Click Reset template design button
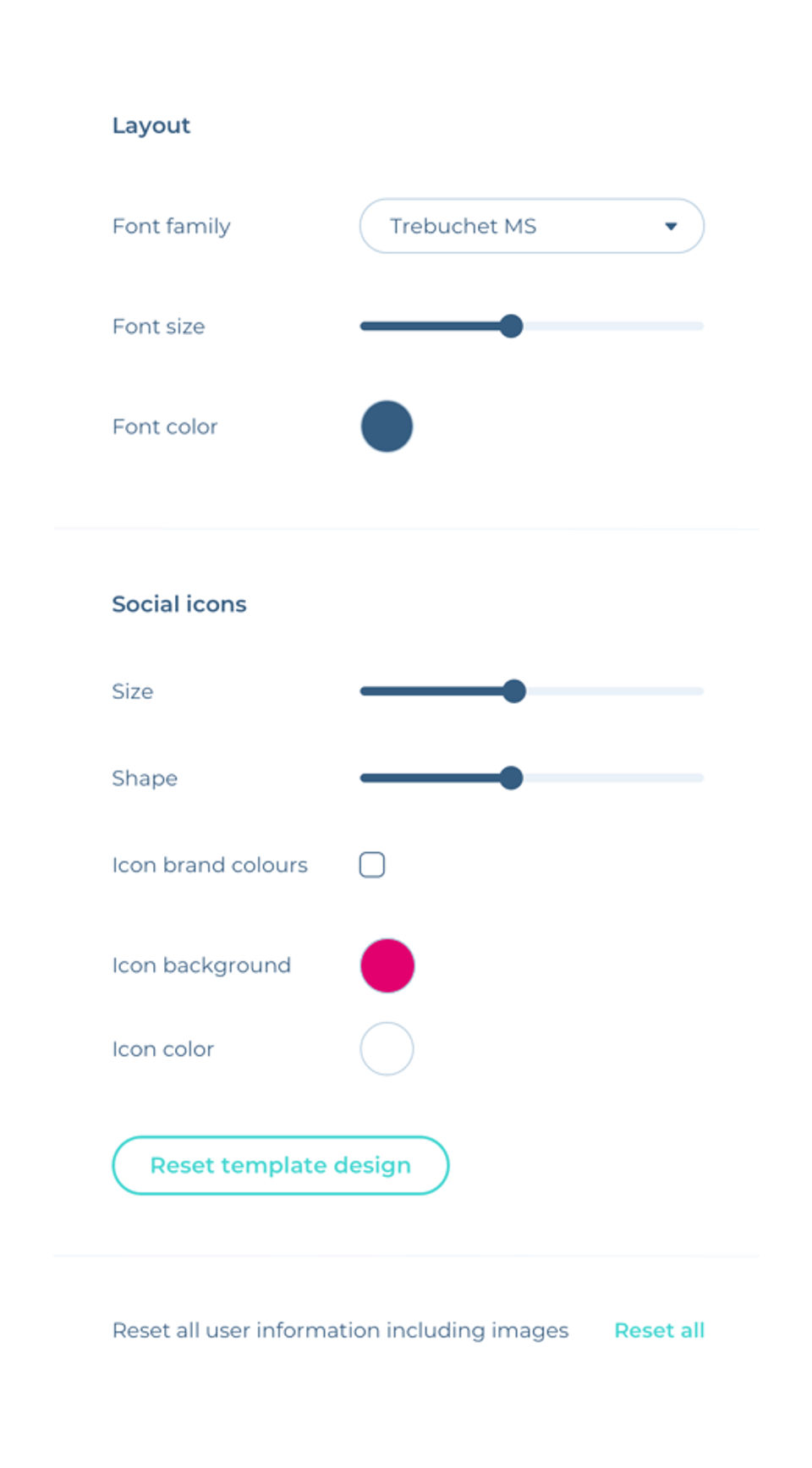812x1468 pixels. click(x=280, y=1165)
